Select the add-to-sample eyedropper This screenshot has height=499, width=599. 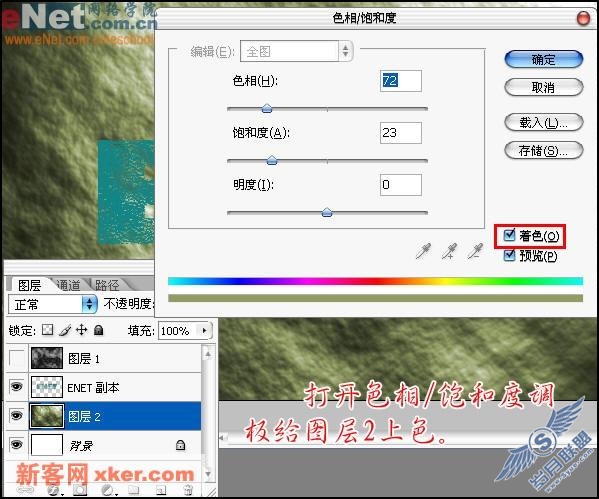(449, 251)
